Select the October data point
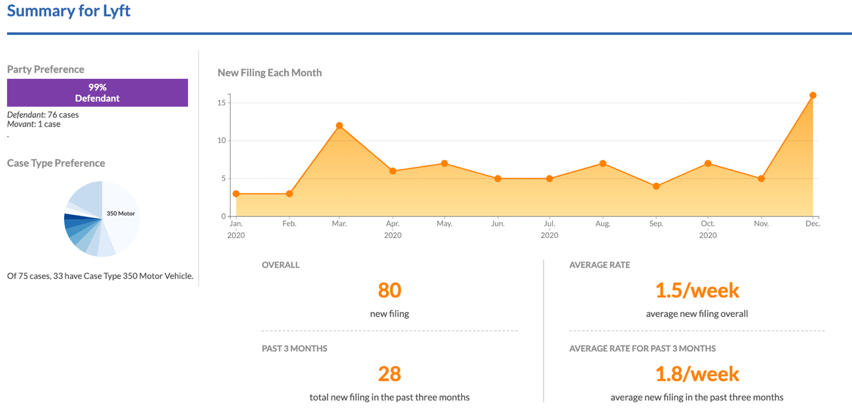The height and width of the screenshot is (414, 852). tap(707, 164)
